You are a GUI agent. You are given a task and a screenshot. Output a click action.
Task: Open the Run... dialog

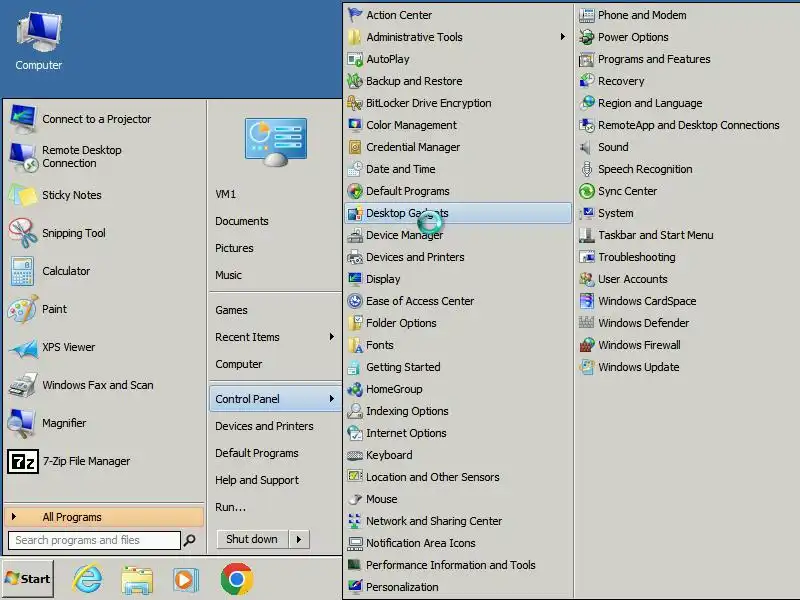pyautogui.click(x=231, y=507)
